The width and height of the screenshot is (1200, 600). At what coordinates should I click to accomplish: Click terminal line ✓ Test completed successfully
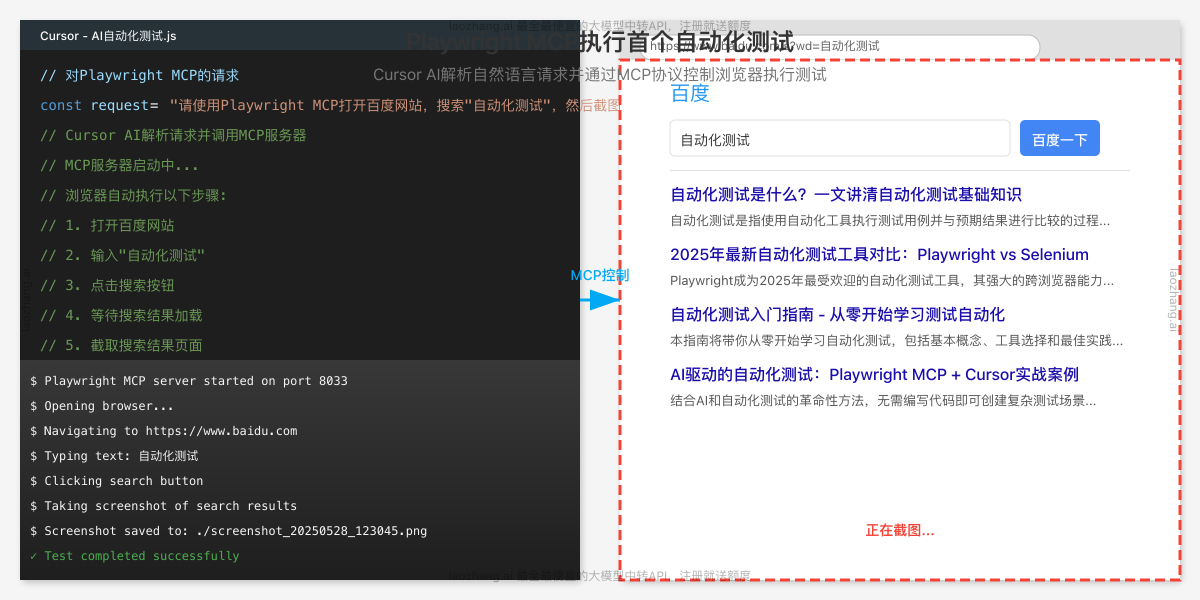[135, 556]
